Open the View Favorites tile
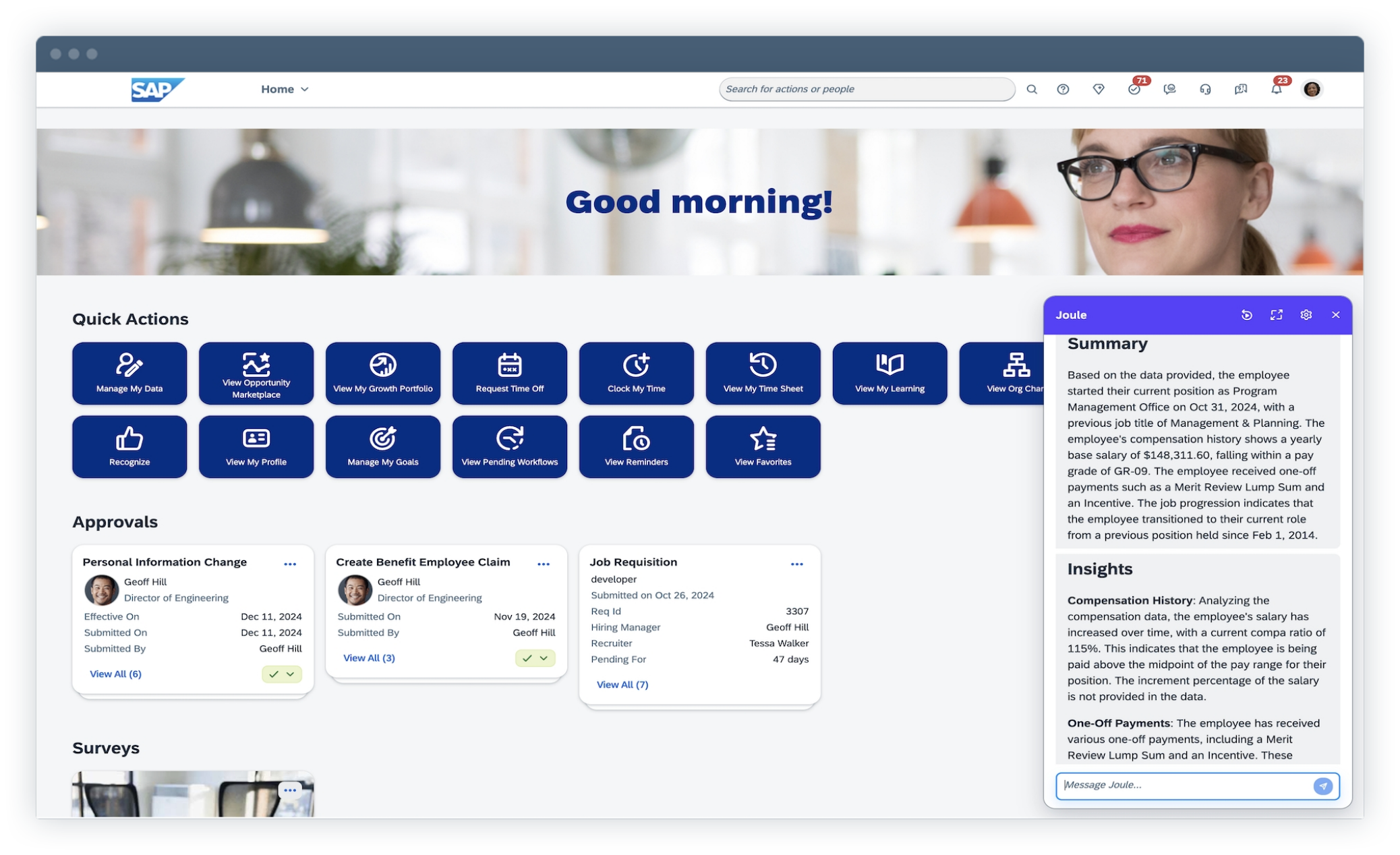This screenshot has width=1400, height=855. [763, 447]
